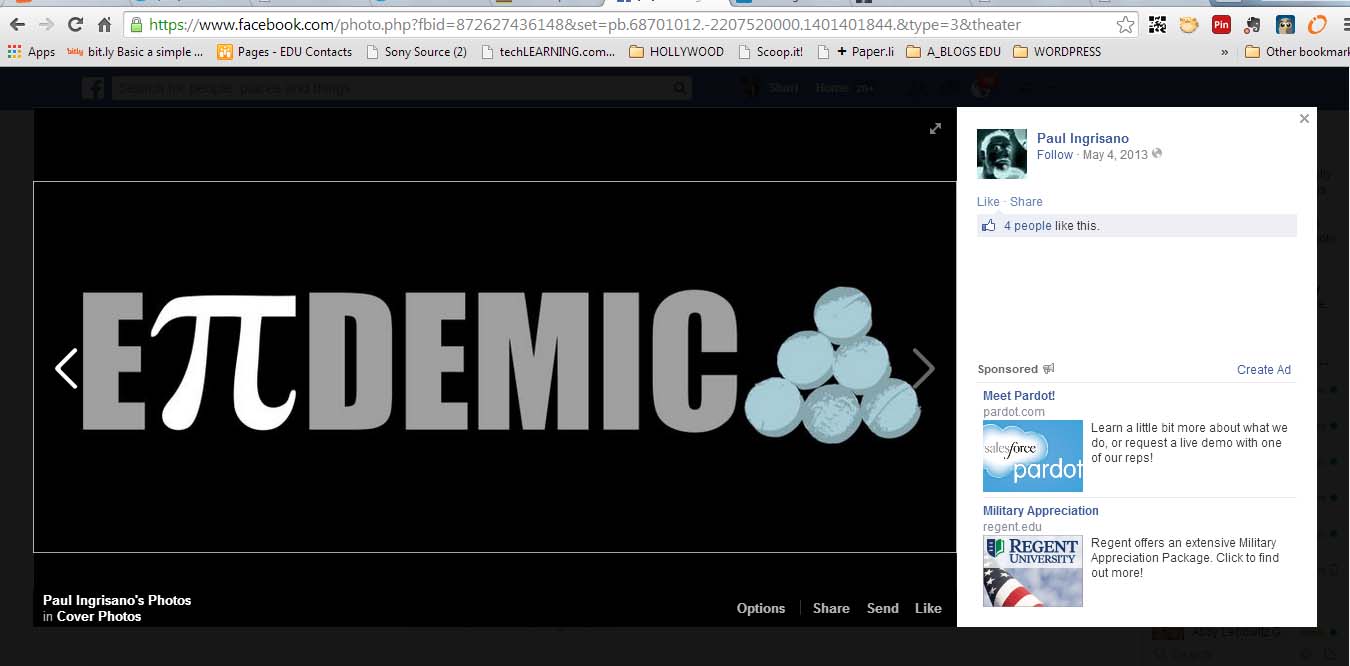
Task: Click the Create Ad link
Action: (x=1263, y=369)
